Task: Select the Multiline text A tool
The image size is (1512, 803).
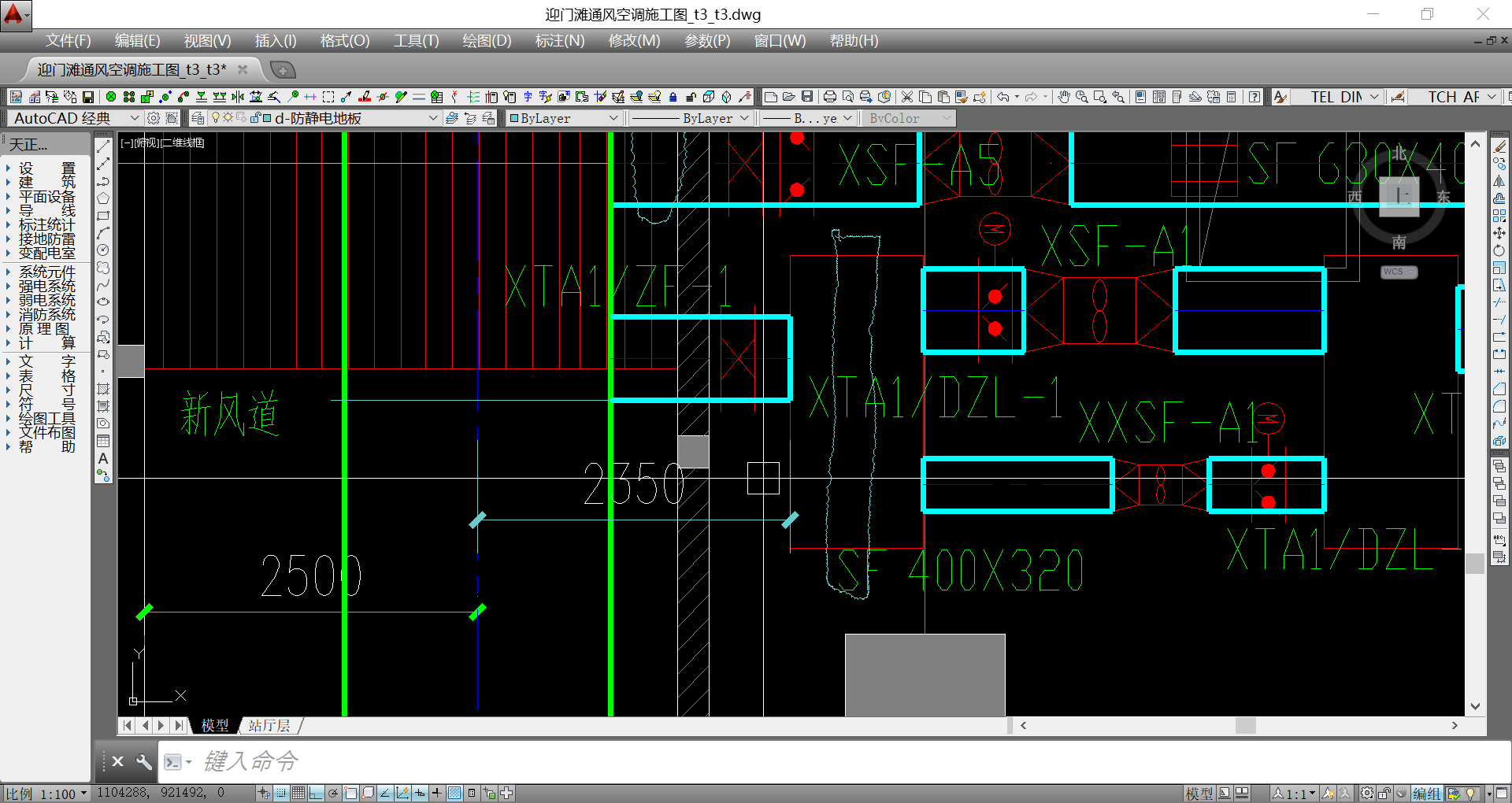Action: [x=103, y=458]
